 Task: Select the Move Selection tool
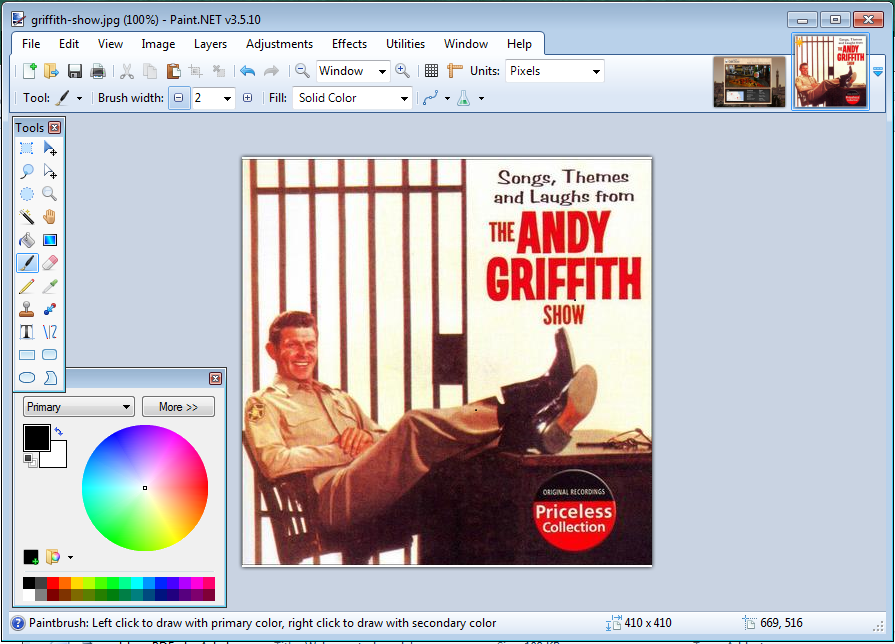(x=50, y=171)
